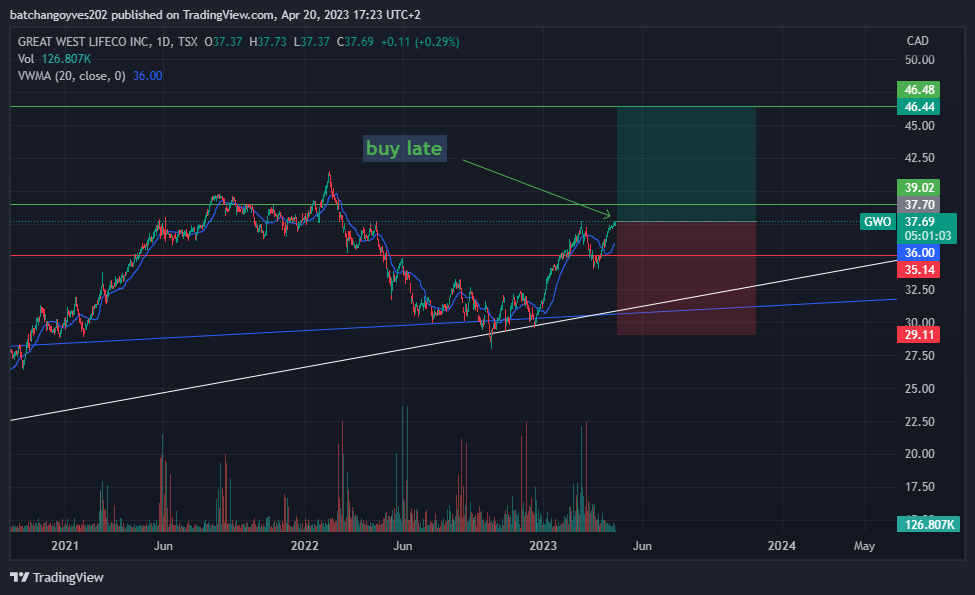
Task: Click the GWO symbol price tag
Action: coord(877,222)
